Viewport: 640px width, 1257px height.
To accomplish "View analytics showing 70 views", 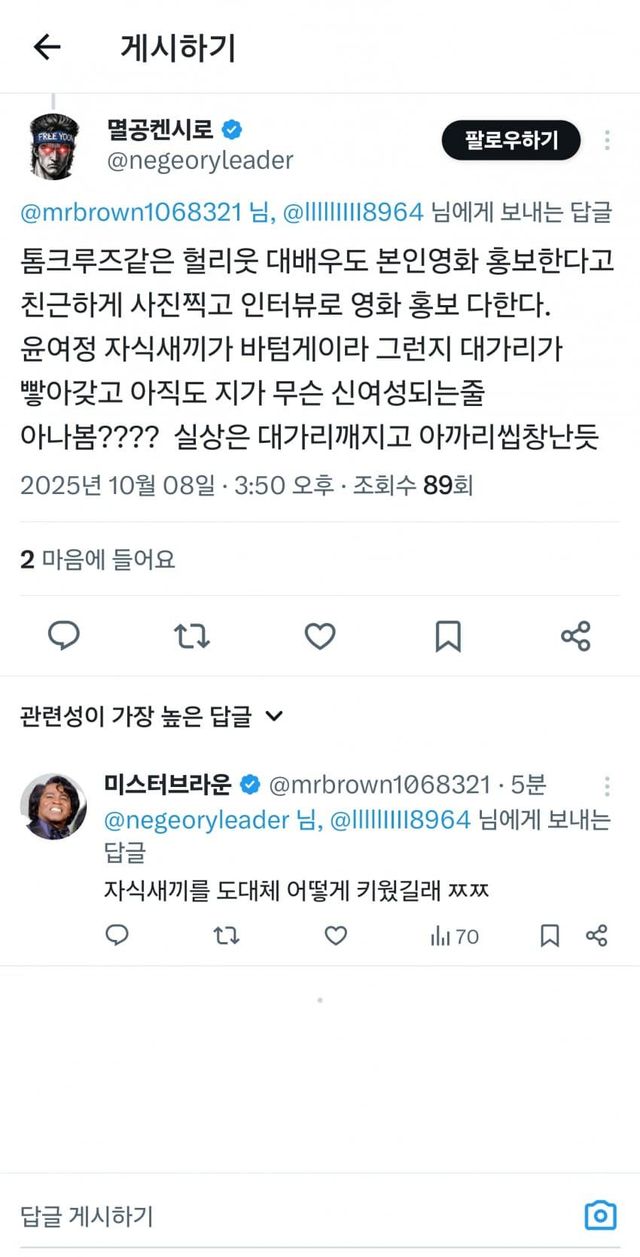I will click(454, 936).
